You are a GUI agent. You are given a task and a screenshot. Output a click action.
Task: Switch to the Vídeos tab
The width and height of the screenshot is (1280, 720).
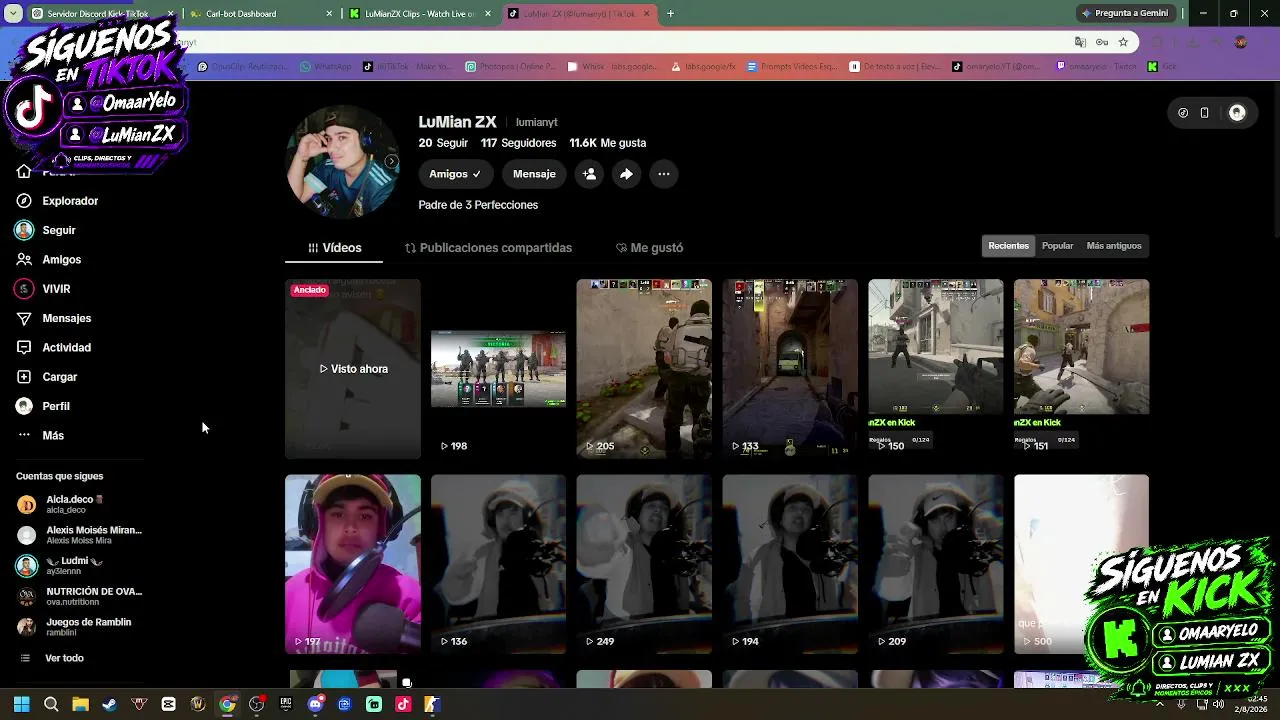click(334, 248)
